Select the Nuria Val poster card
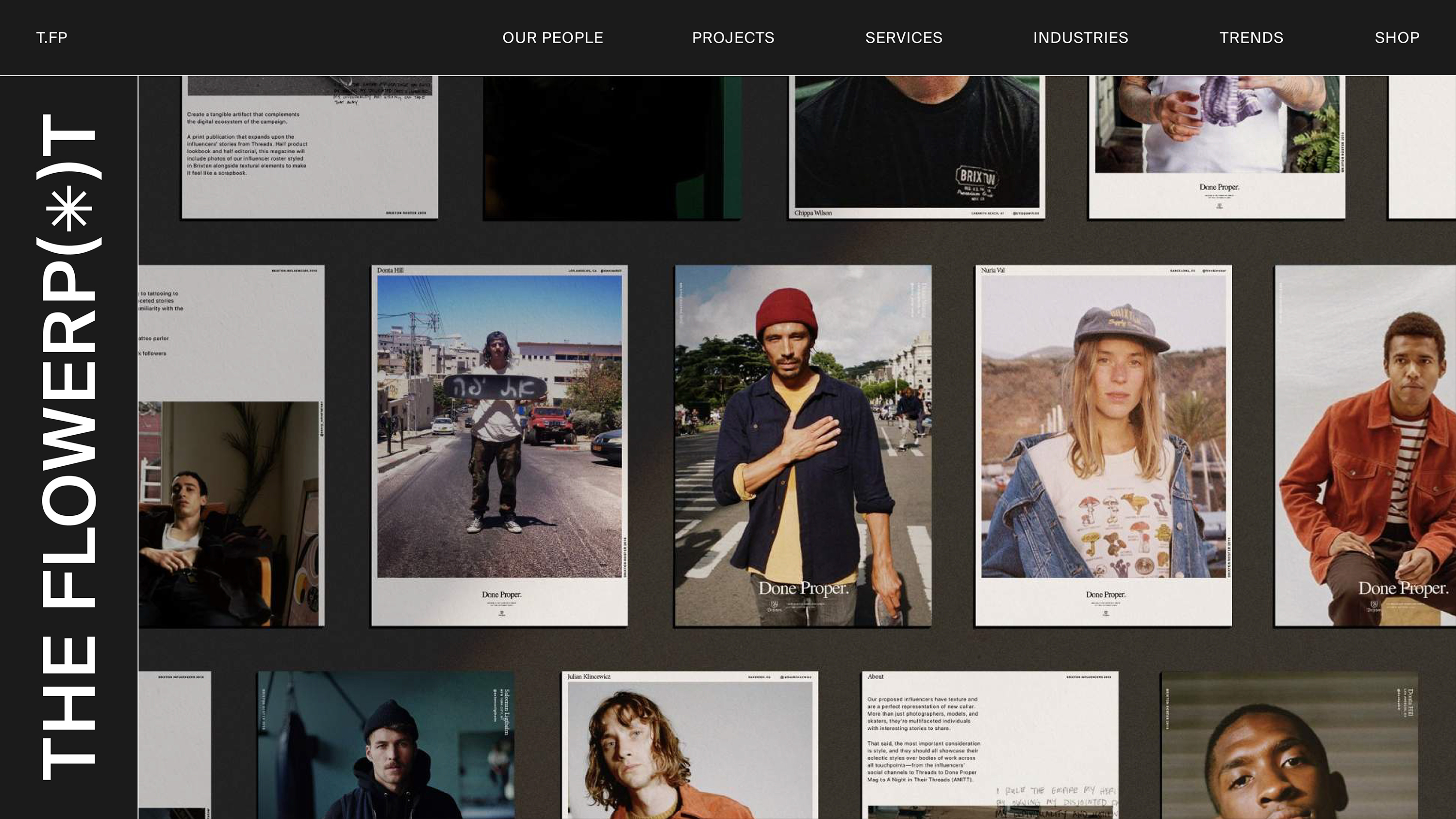Viewport: 1456px width, 819px height. coord(1103,445)
